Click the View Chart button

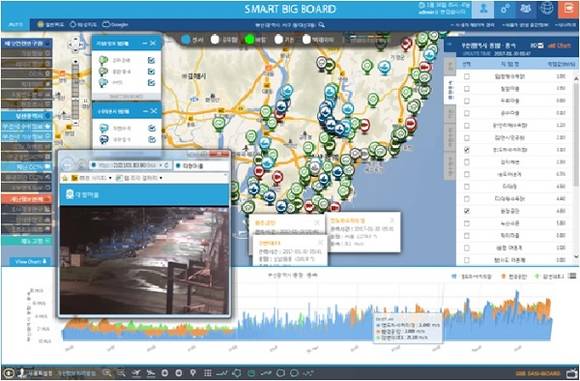pyautogui.click(x=30, y=262)
